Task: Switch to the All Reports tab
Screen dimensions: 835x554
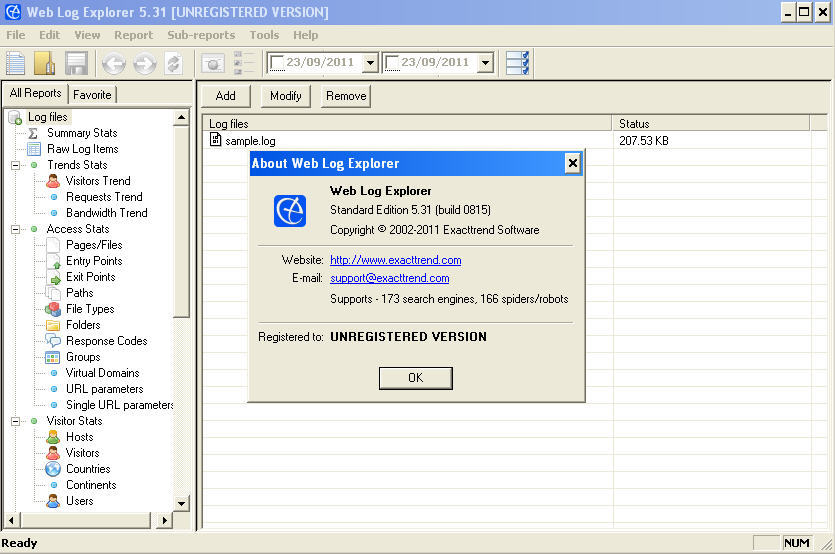Action: point(35,93)
